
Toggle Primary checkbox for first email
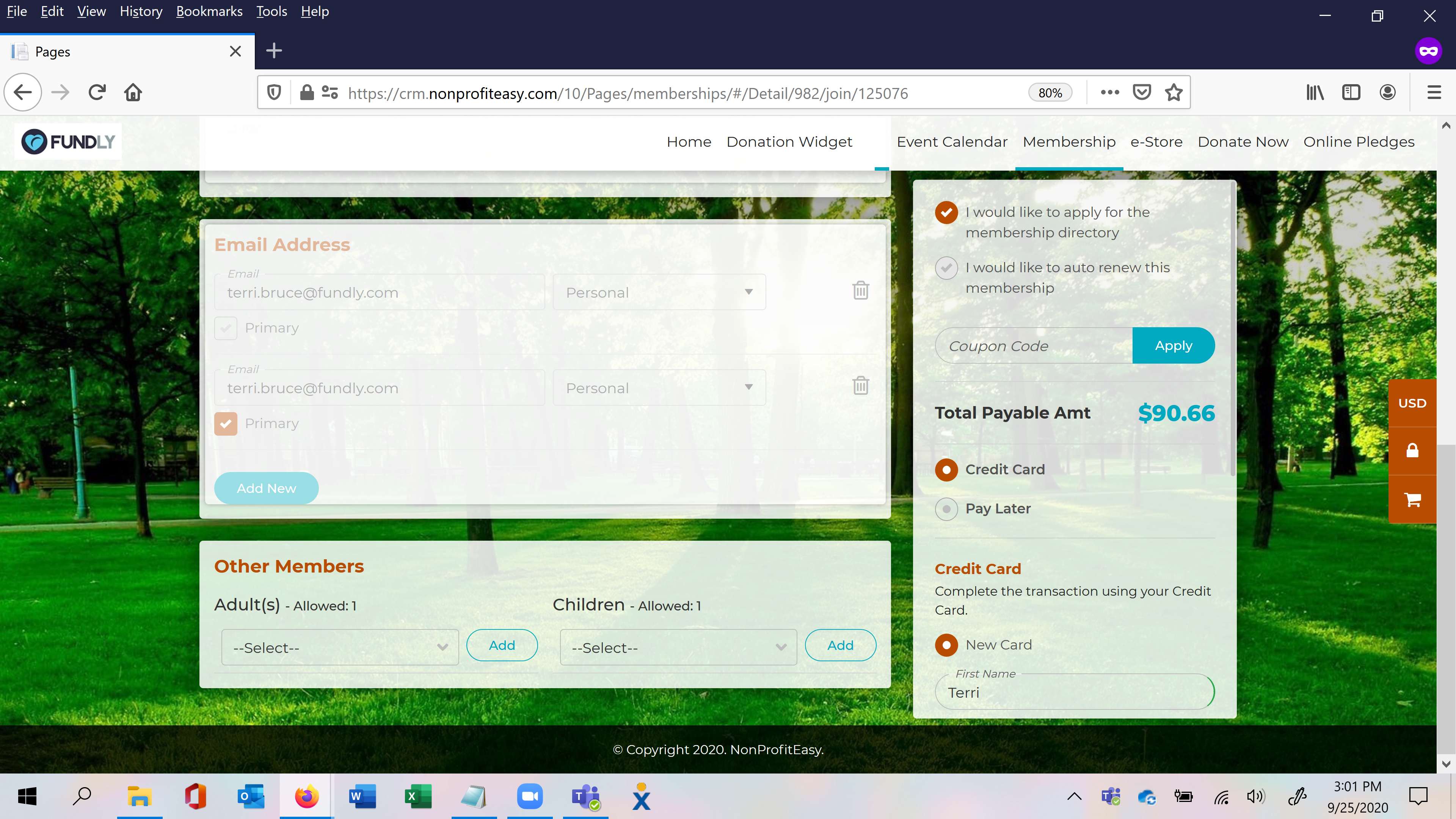(x=226, y=328)
